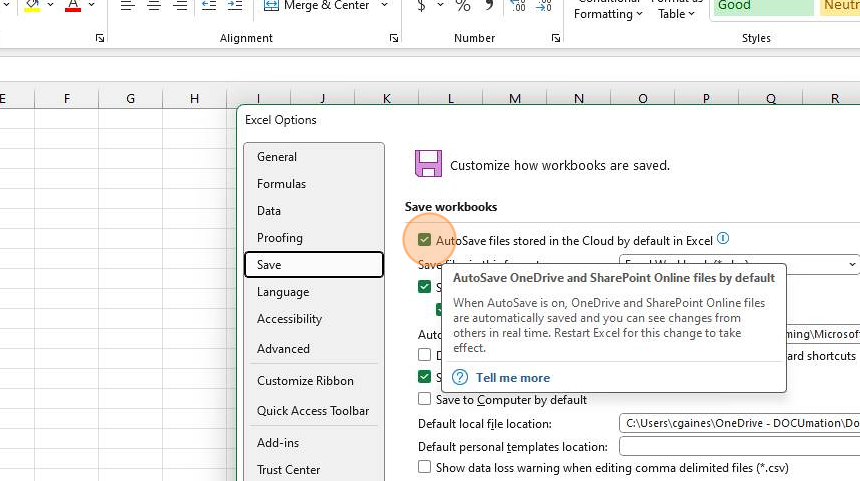
Task: Click the increase indent icon
Action: click(x=236, y=6)
